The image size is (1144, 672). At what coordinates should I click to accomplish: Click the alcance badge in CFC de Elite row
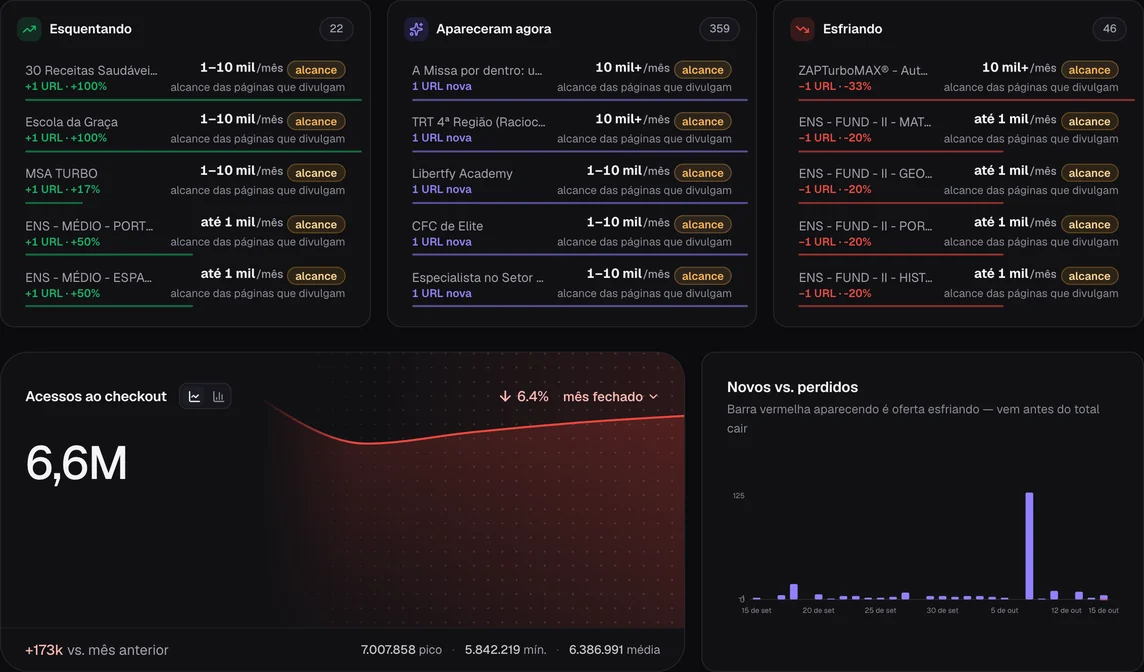coord(703,225)
